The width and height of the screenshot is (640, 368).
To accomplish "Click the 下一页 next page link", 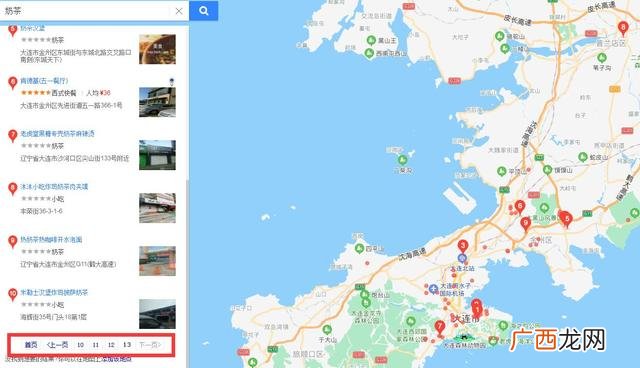I will [150, 345].
